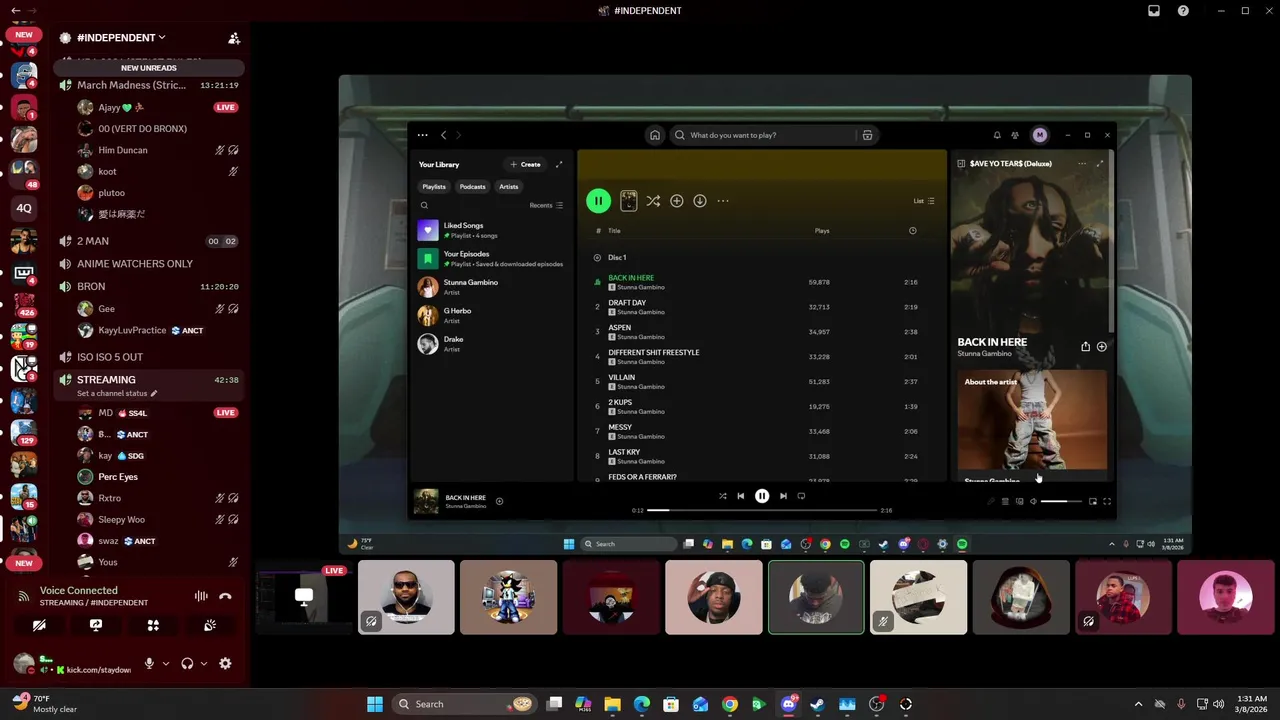Click your user avatar in bottom panel
Screen dimensions: 1280x720
(23, 663)
